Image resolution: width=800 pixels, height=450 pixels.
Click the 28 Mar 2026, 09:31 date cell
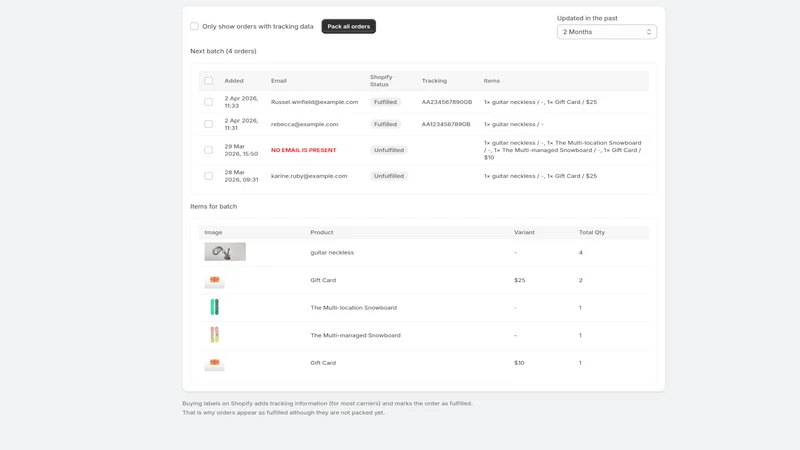[241, 176]
